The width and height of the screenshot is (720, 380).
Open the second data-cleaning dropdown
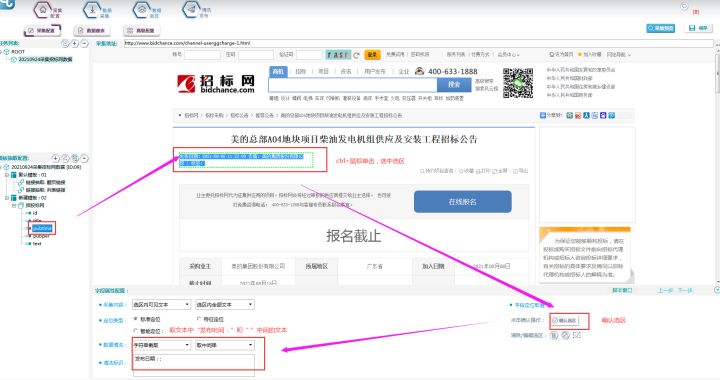point(225,345)
